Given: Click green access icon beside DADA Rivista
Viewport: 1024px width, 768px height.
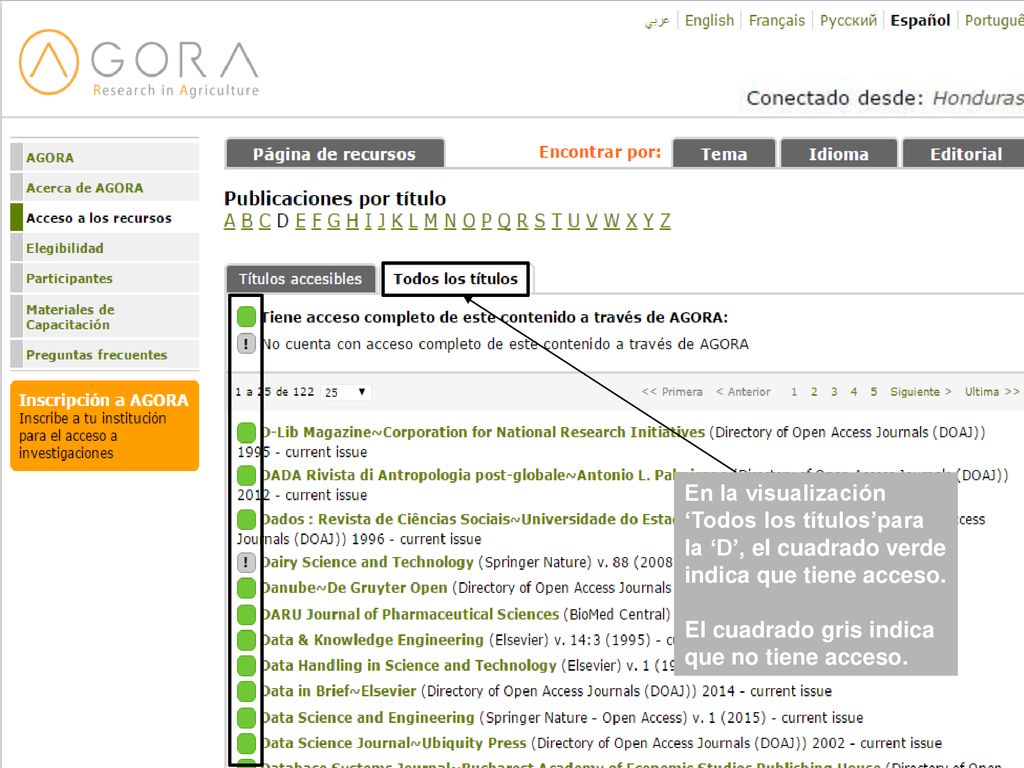Looking at the screenshot, I should (246, 475).
